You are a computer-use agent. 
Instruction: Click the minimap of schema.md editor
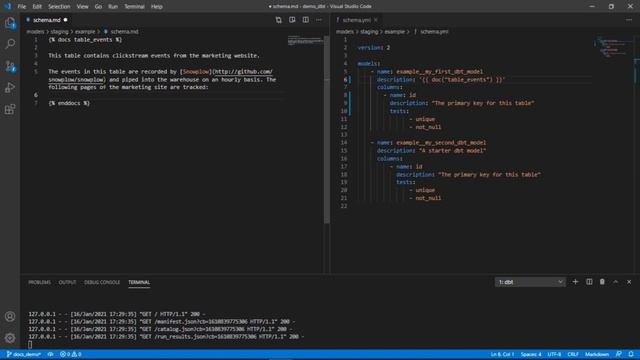click(x=305, y=40)
